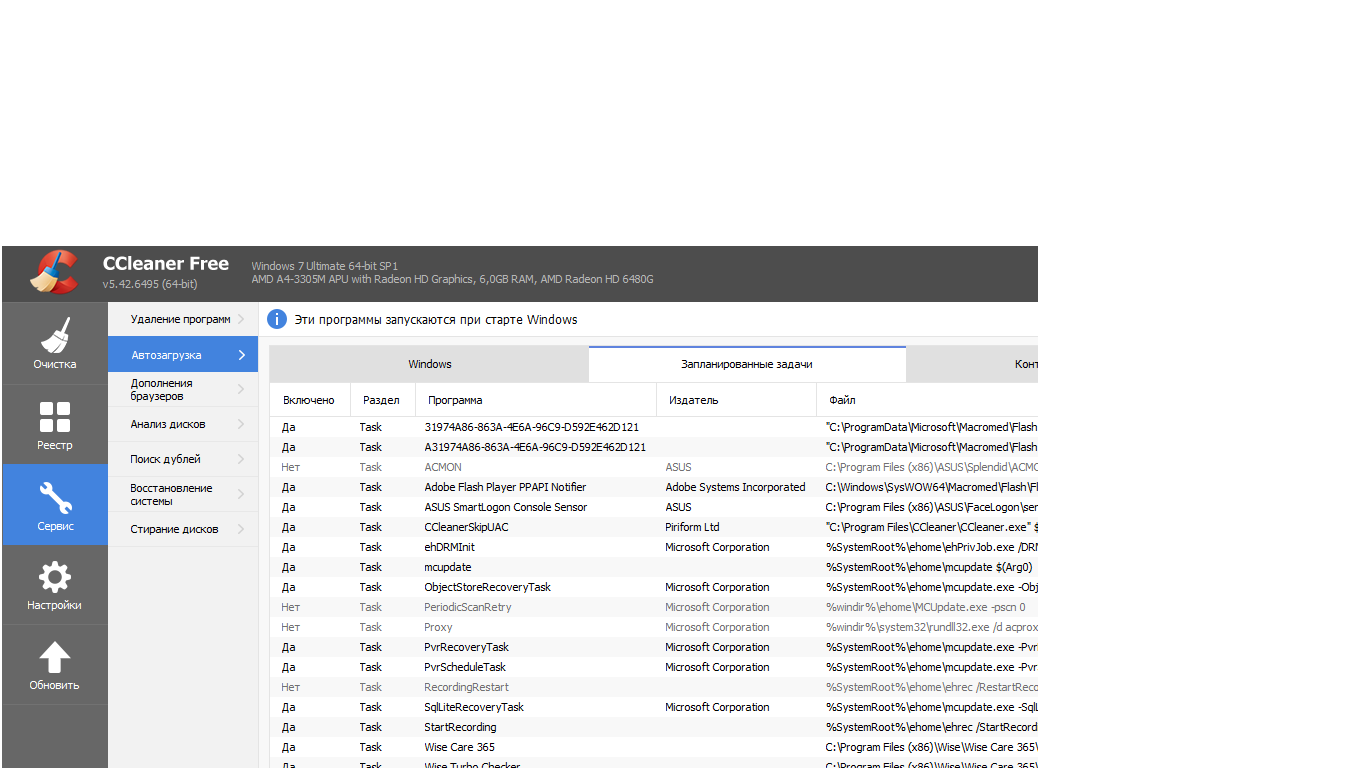Open Анализ дисков item
This screenshot has height=768, width=1366.
[x=183, y=424]
